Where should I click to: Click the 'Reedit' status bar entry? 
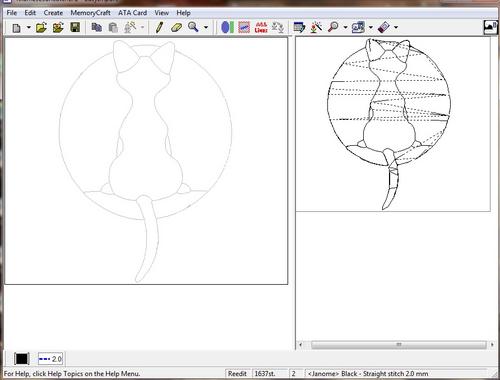coord(237,374)
